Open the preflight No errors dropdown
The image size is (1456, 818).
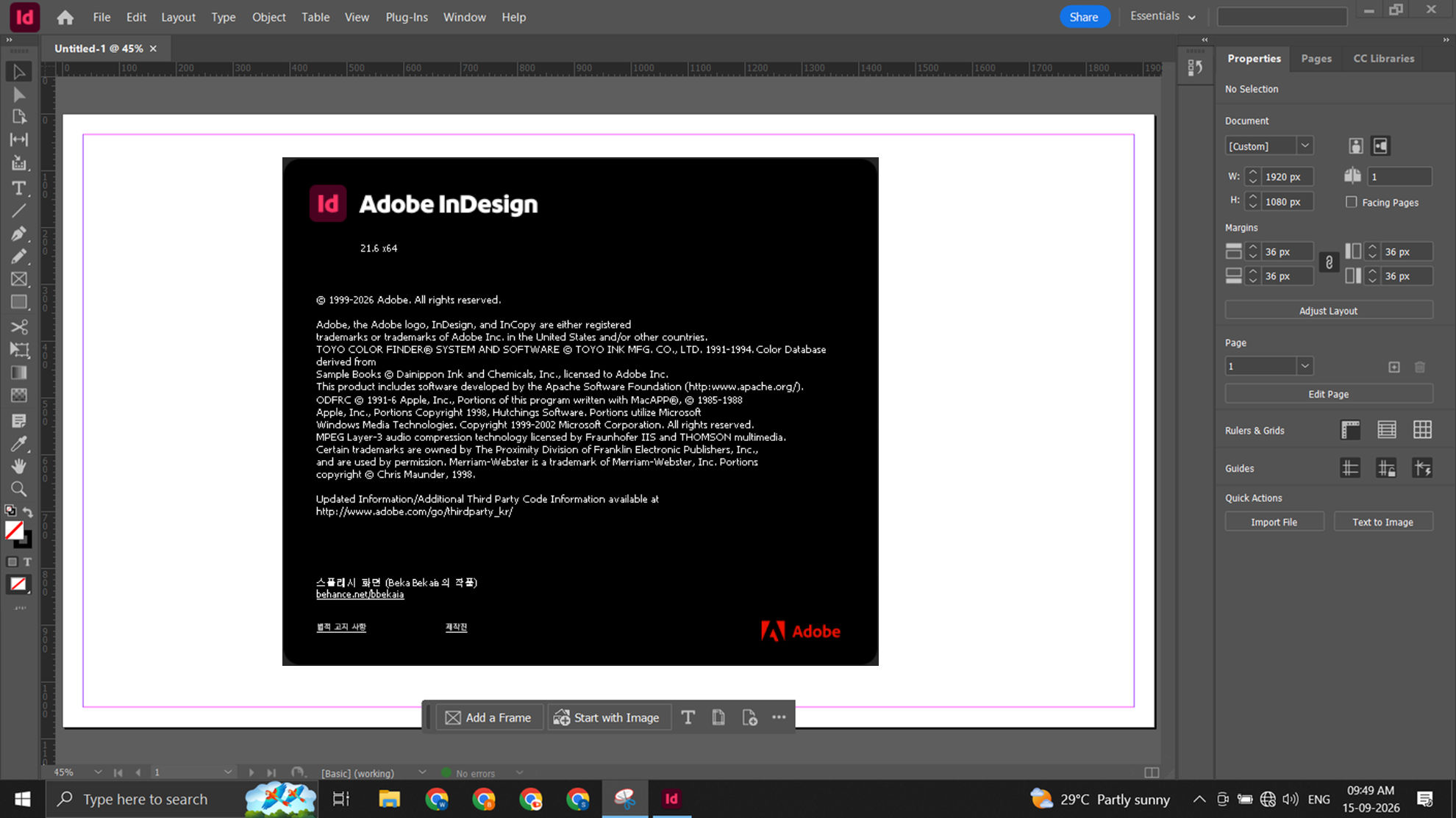pyautogui.click(x=519, y=772)
